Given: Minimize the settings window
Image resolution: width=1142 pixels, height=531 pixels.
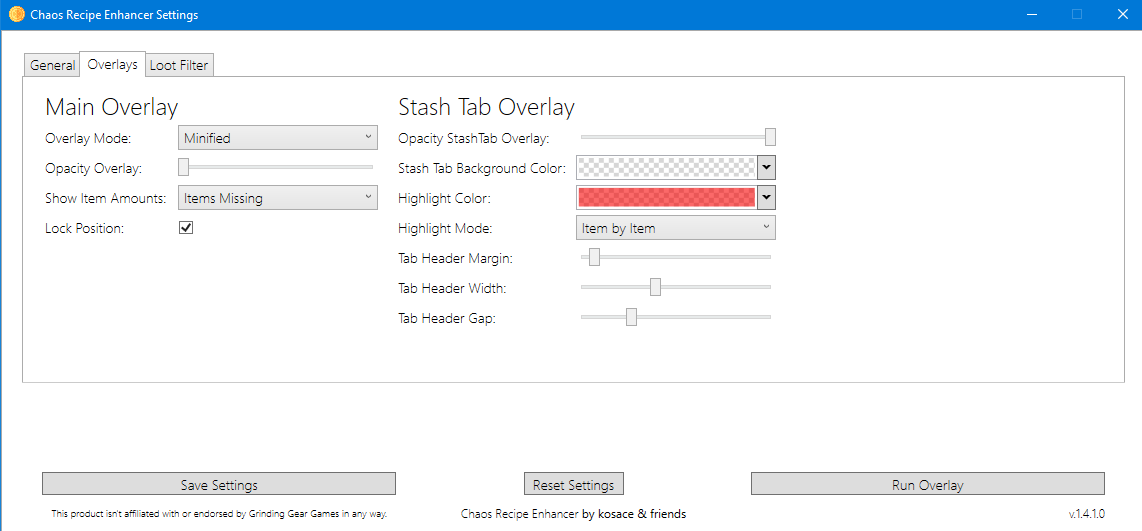Looking at the screenshot, I should tap(1032, 15).
